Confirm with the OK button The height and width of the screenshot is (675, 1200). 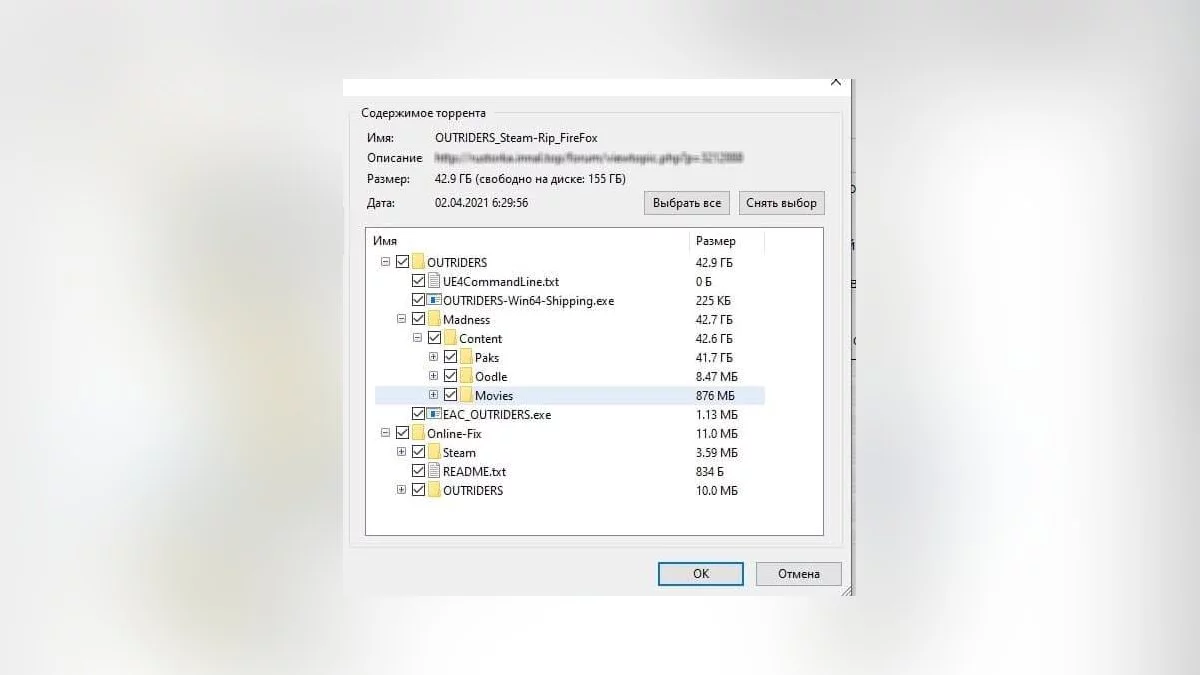pos(700,574)
